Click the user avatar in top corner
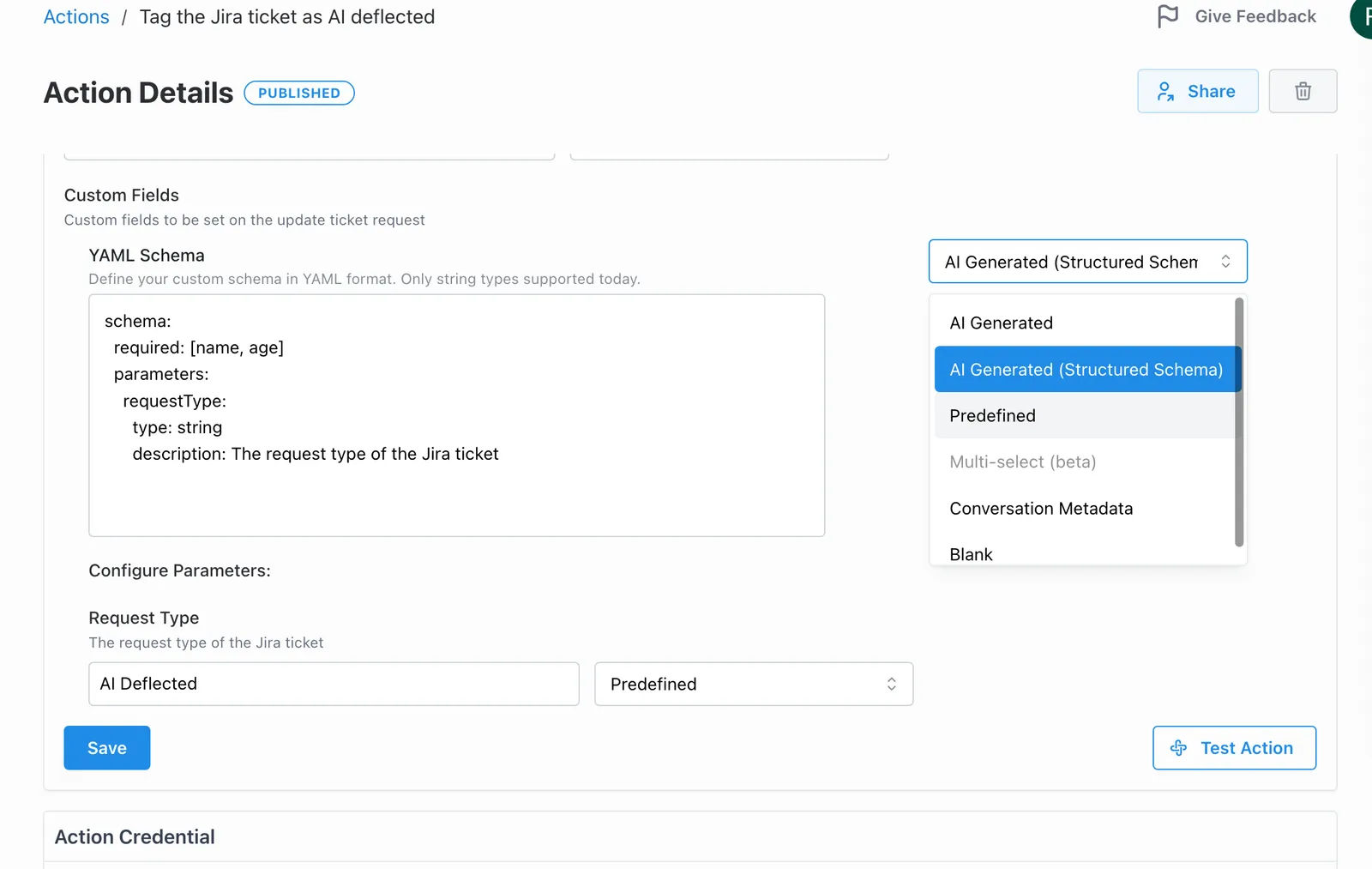The height and width of the screenshot is (869, 1372). 1362,17
